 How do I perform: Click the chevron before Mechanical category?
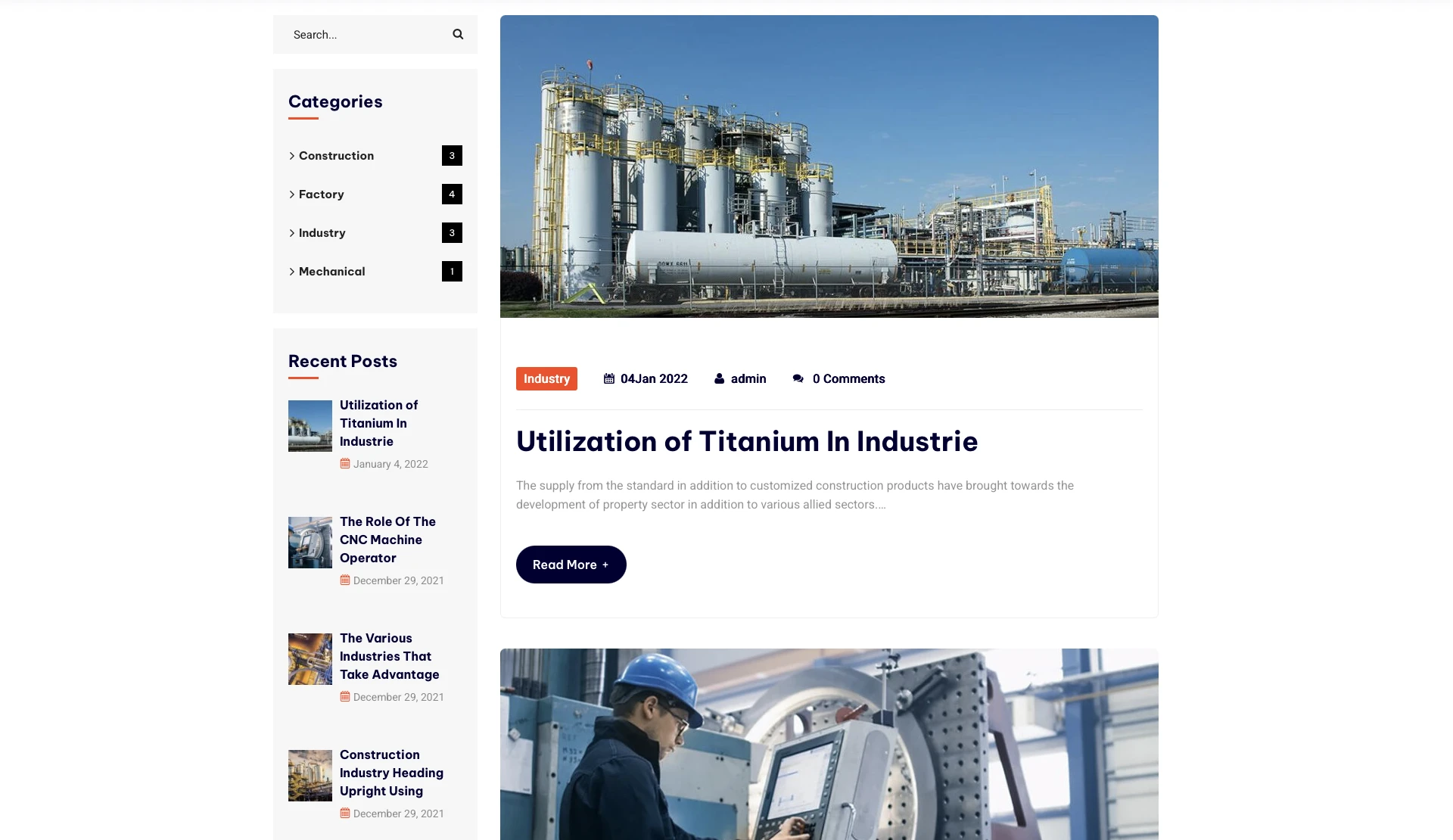point(292,272)
